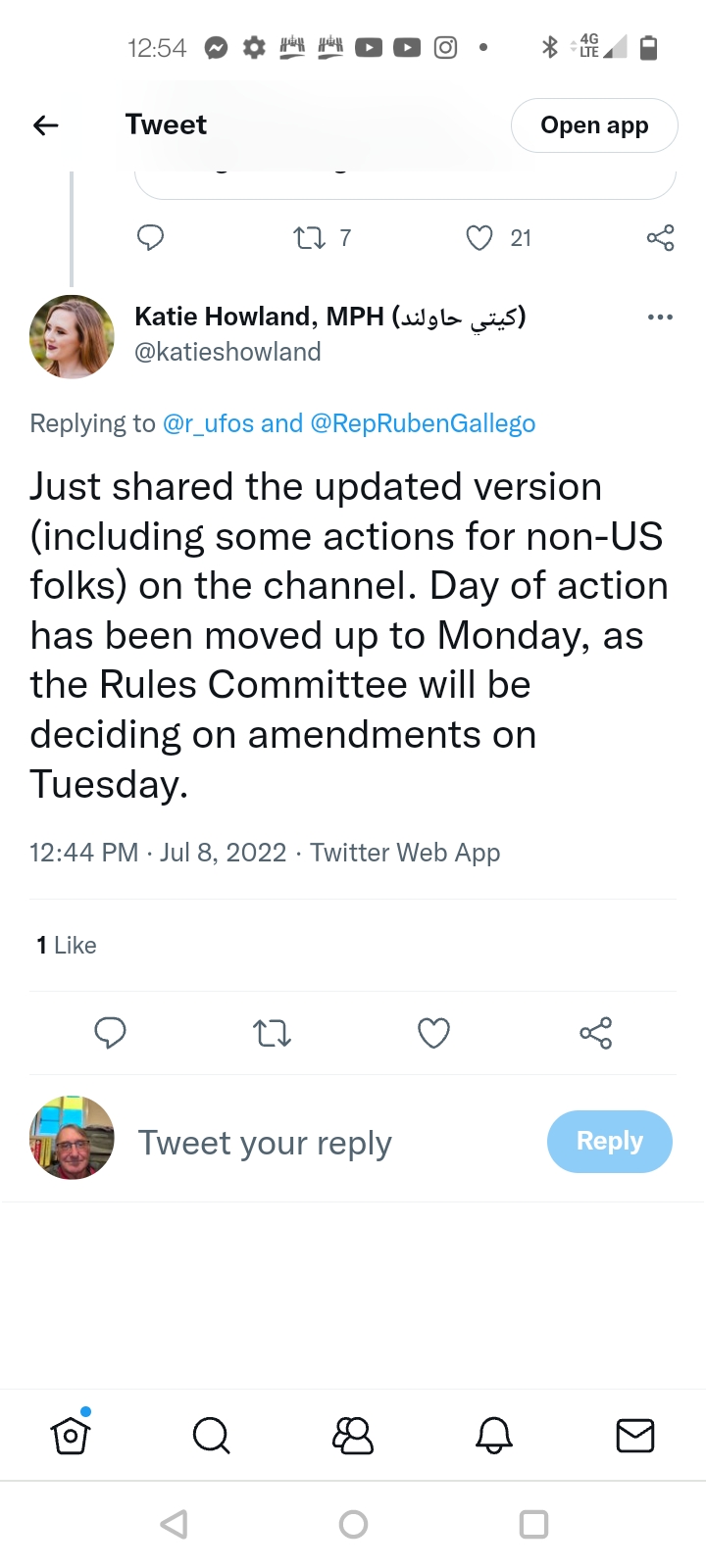
Task: Click the comment icon under Katie's tweet
Action: coord(110,1033)
